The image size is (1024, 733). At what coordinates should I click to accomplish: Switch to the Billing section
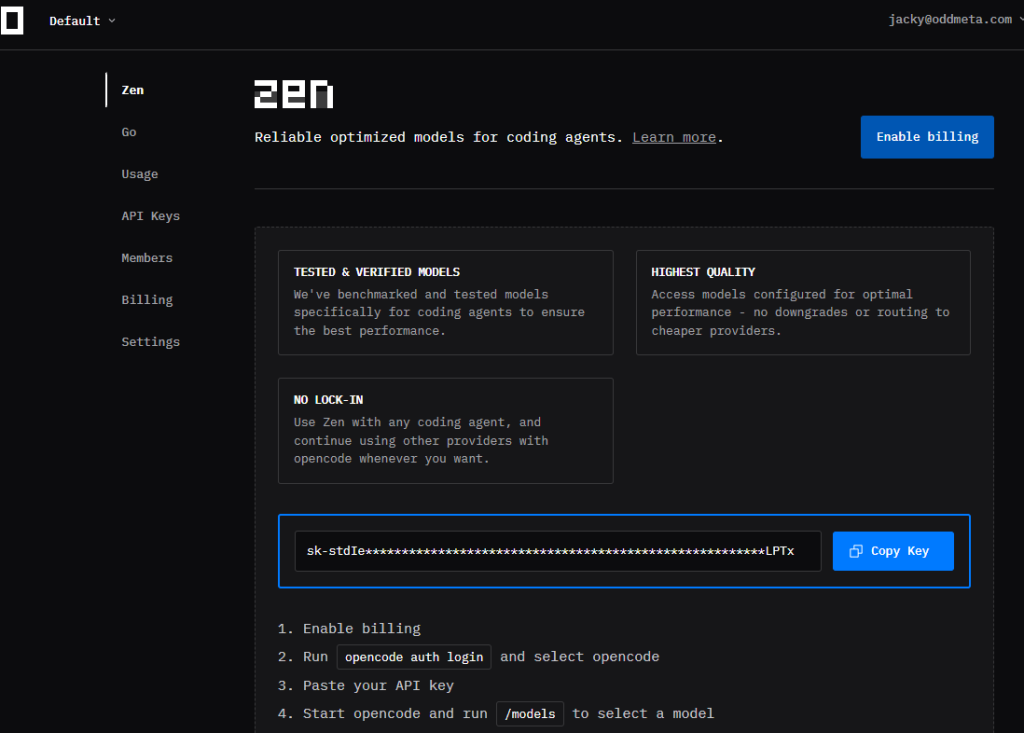147,300
